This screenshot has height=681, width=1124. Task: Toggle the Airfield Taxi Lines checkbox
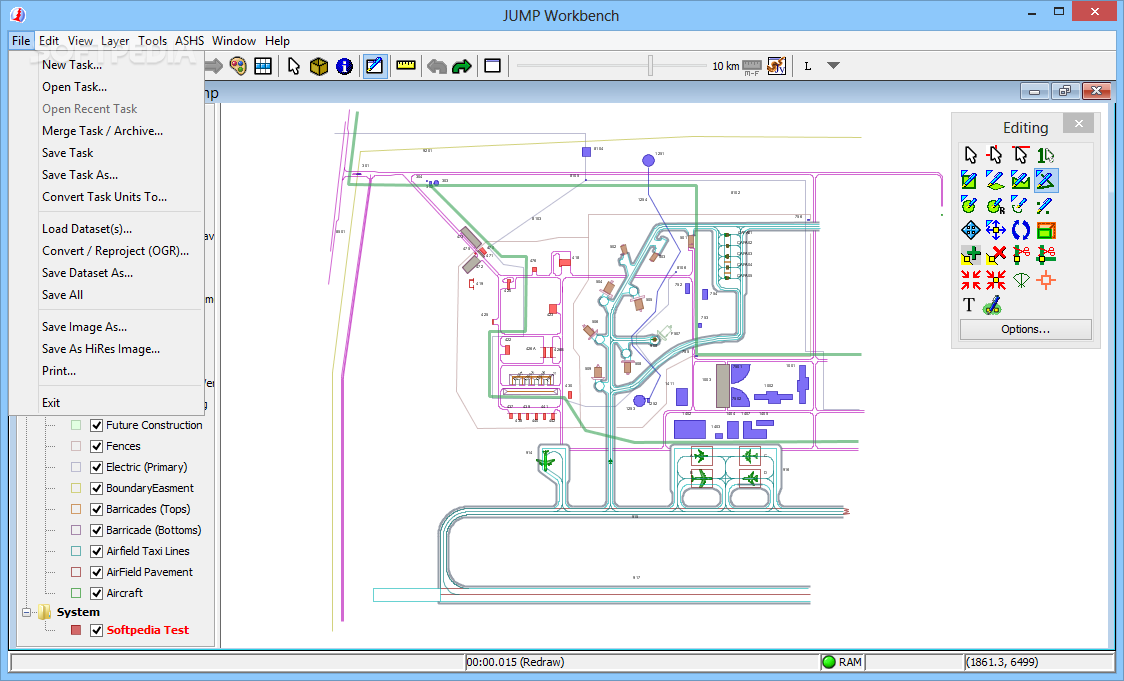[x=97, y=551]
